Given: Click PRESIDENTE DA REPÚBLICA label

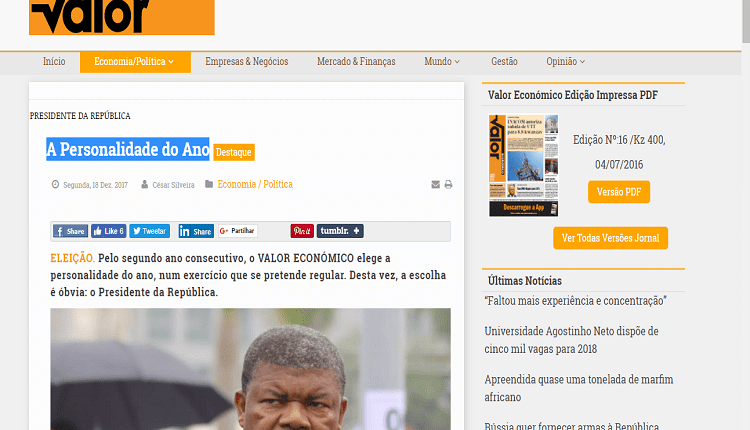Looking at the screenshot, I should 80,116.
